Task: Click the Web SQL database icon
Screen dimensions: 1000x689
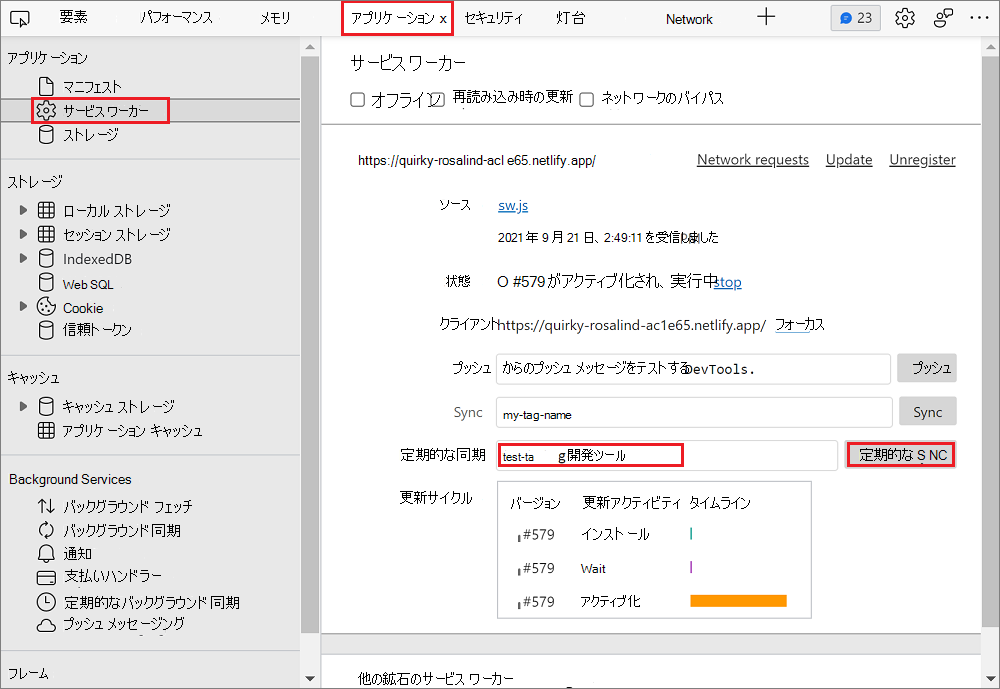Action: pos(46,283)
